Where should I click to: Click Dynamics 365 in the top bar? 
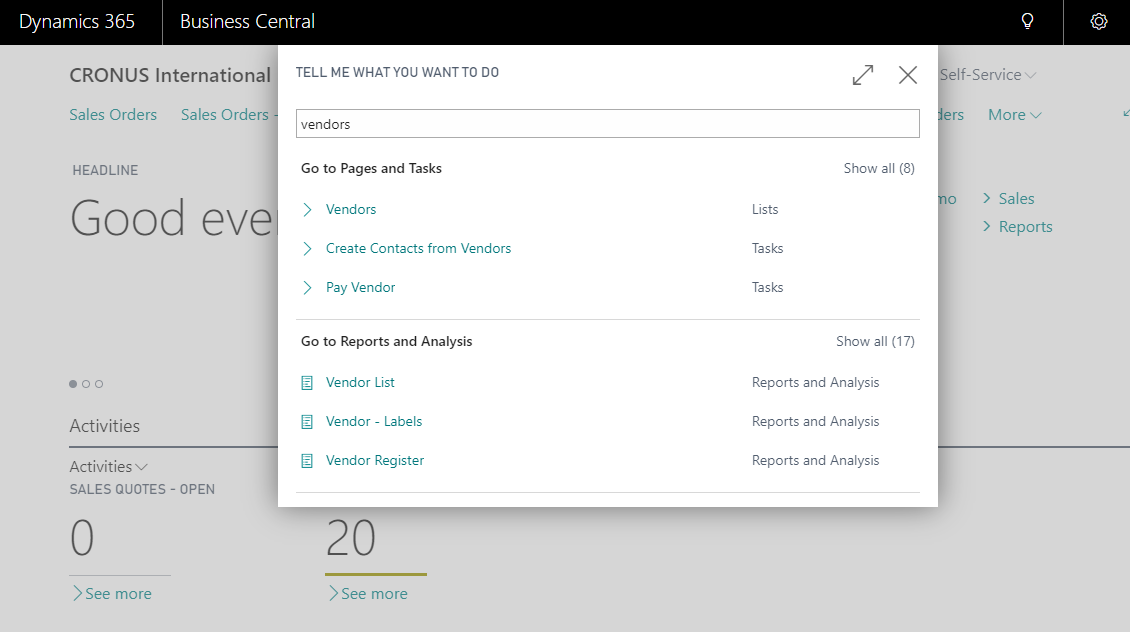coord(77,22)
